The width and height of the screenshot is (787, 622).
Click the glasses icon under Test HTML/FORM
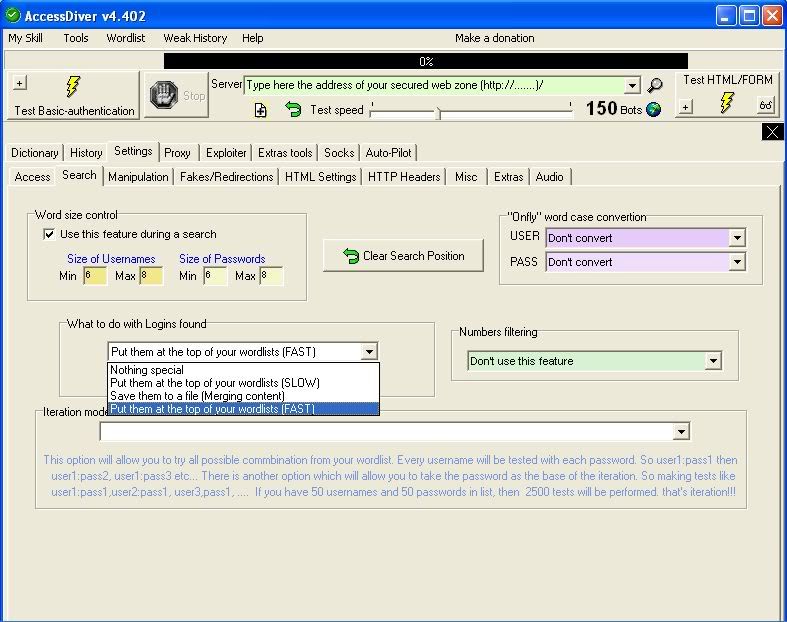(x=765, y=105)
